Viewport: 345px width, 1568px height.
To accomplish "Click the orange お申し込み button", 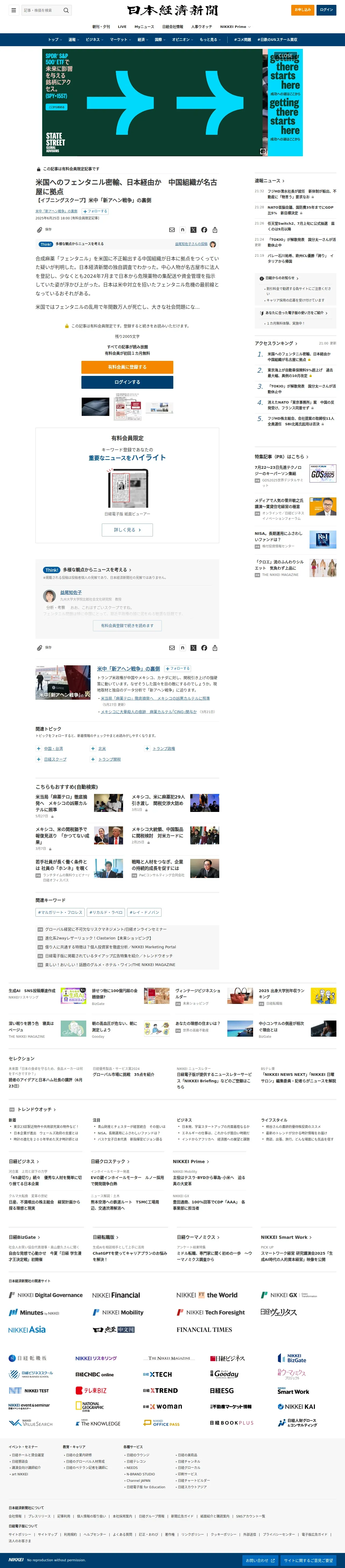I will tap(303, 10).
